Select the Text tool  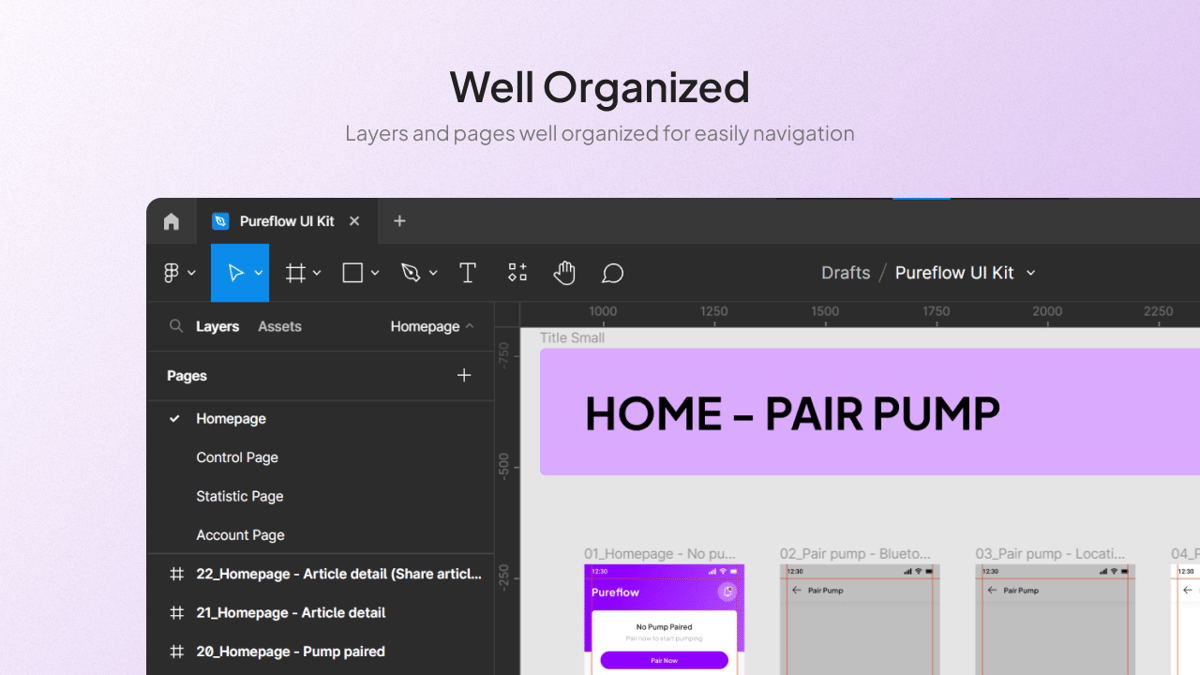(x=467, y=272)
